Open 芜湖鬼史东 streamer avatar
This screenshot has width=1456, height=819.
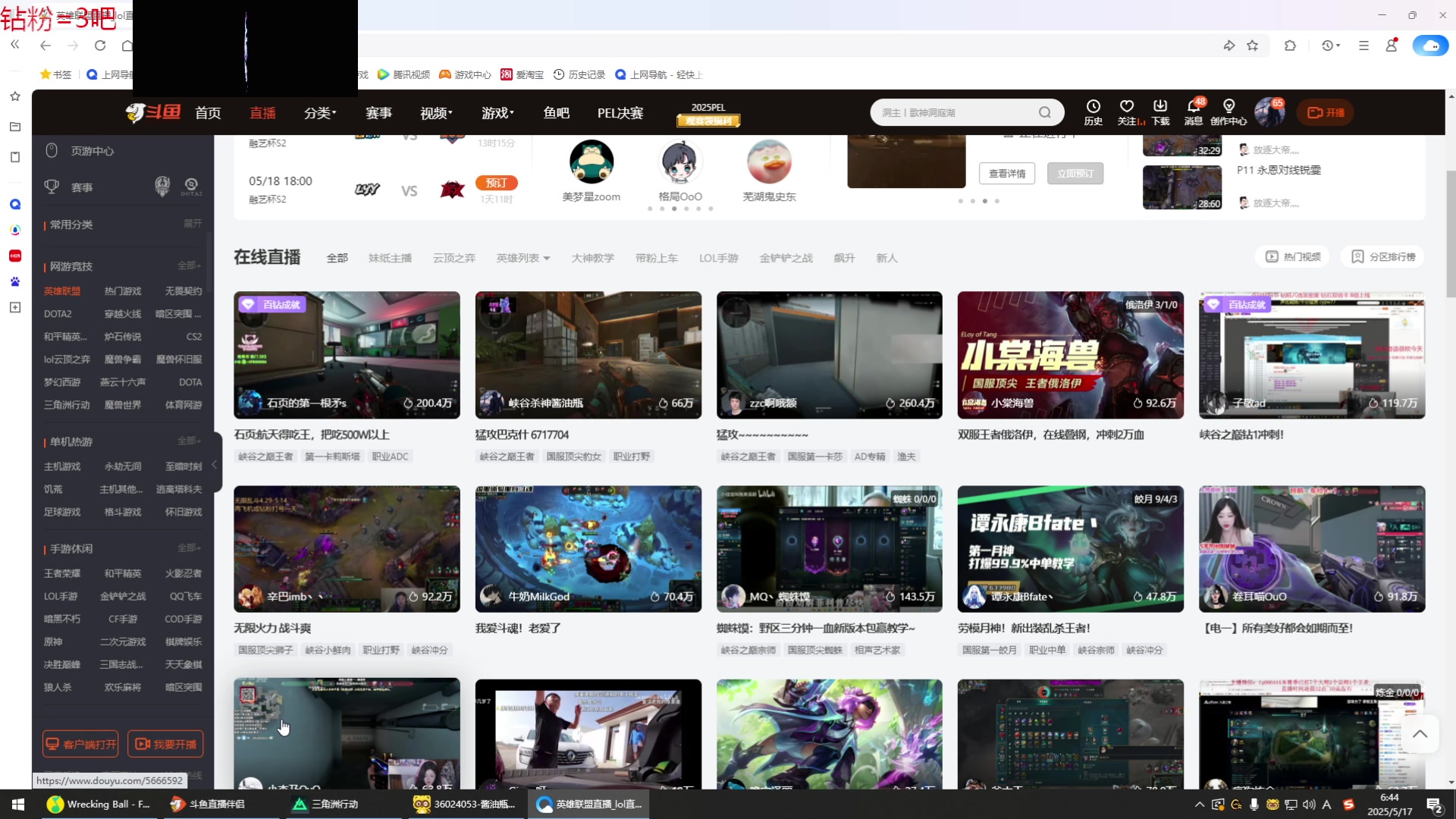769,162
